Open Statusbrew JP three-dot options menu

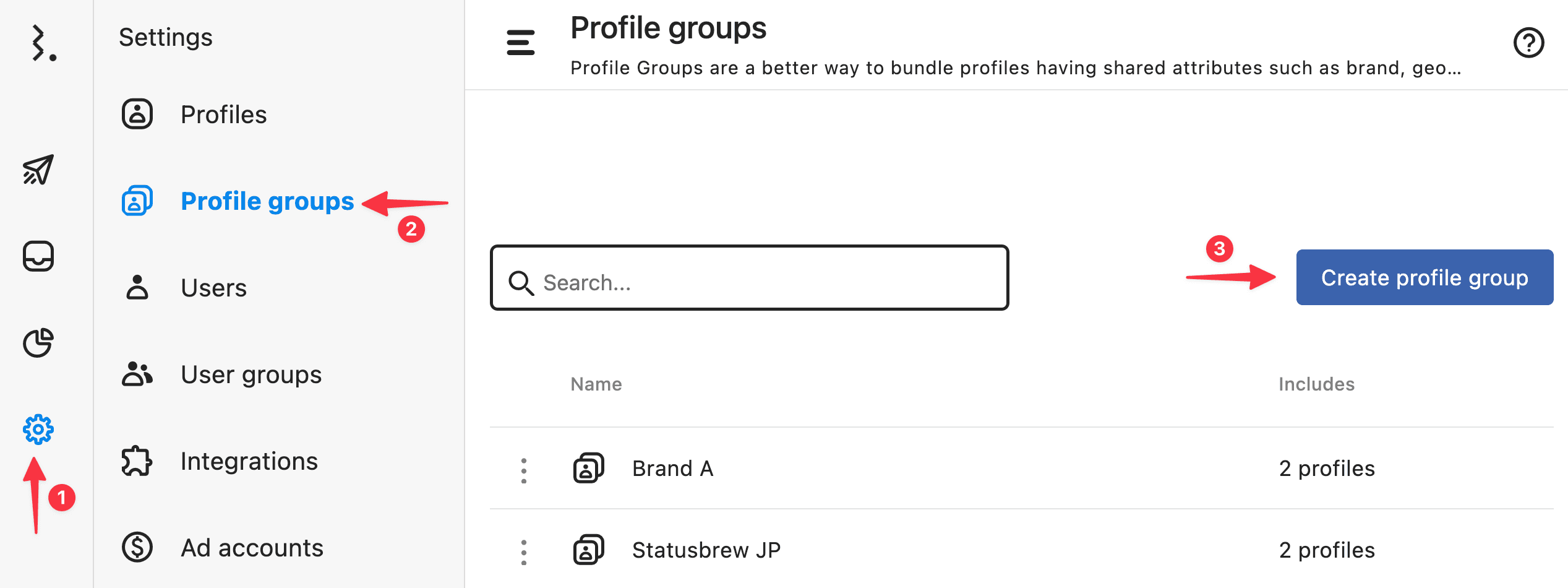pos(524,552)
